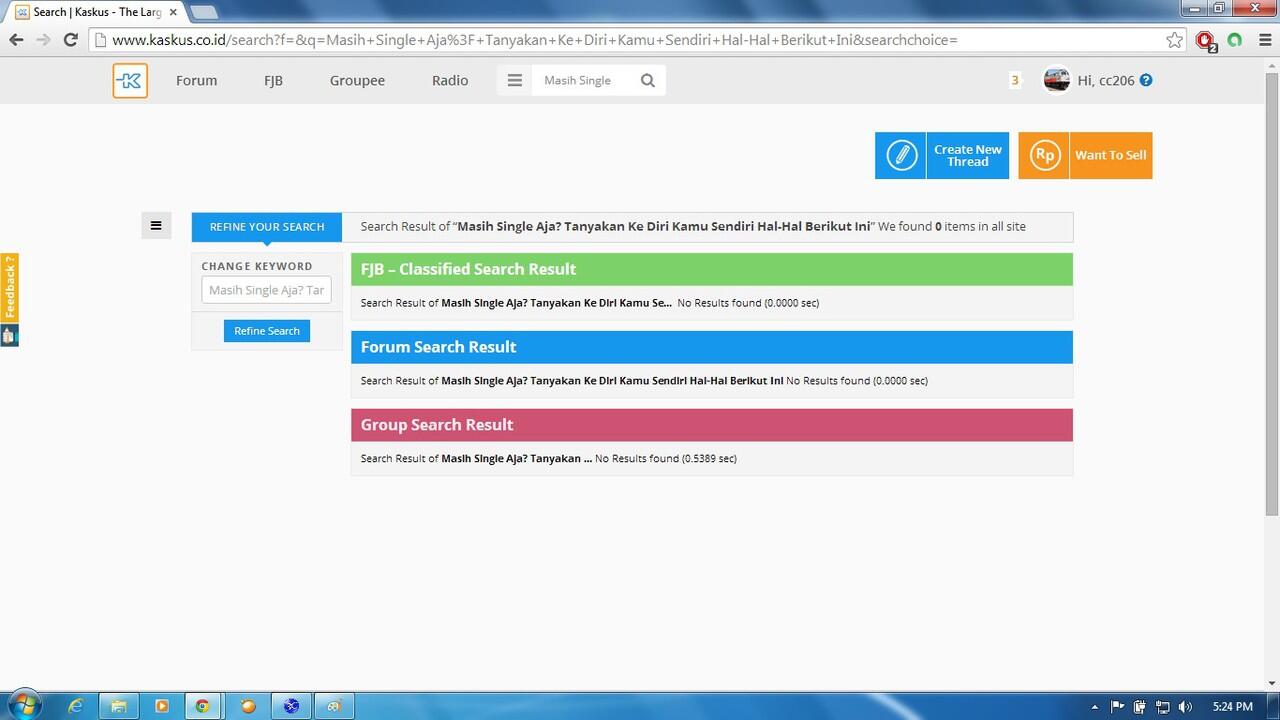Switch to the Chrome taskbar button
The height and width of the screenshot is (720, 1280).
[203, 706]
